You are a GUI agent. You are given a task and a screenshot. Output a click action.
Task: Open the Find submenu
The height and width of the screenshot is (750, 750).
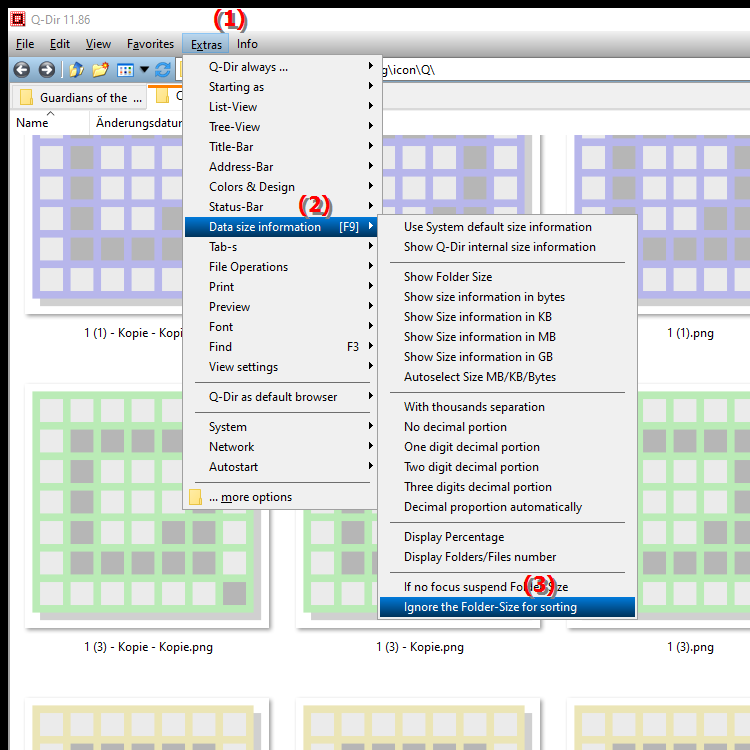point(281,347)
